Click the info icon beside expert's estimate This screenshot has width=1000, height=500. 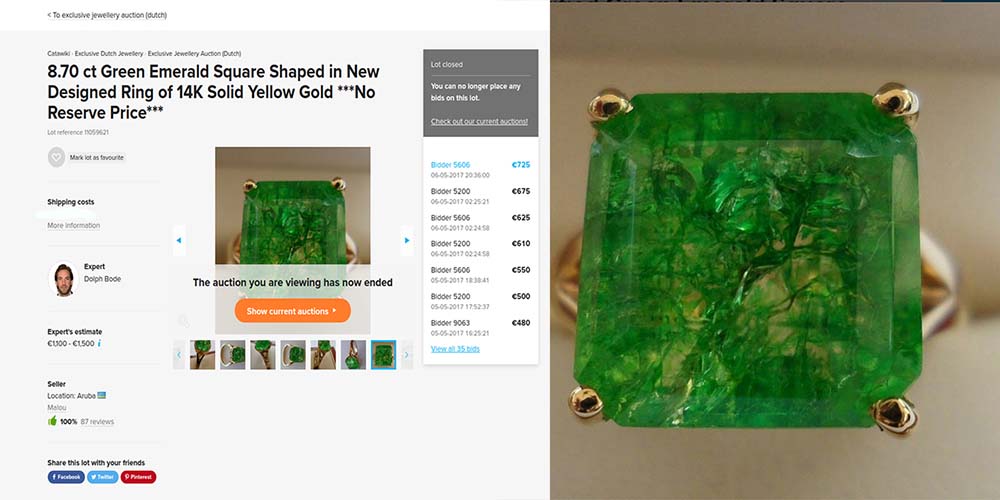click(x=99, y=343)
